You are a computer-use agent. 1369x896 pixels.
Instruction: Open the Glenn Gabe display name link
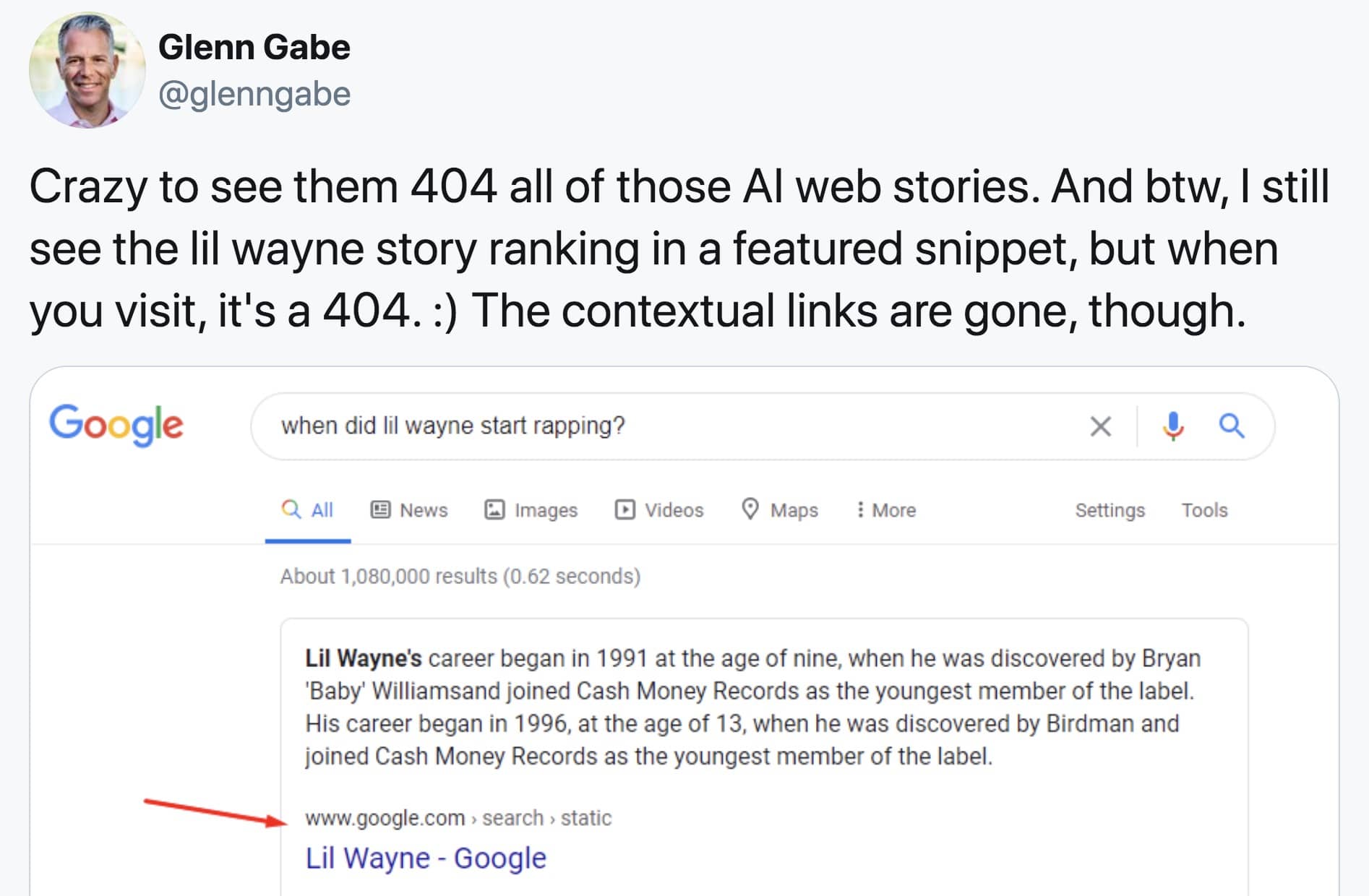(x=254, y=48)
